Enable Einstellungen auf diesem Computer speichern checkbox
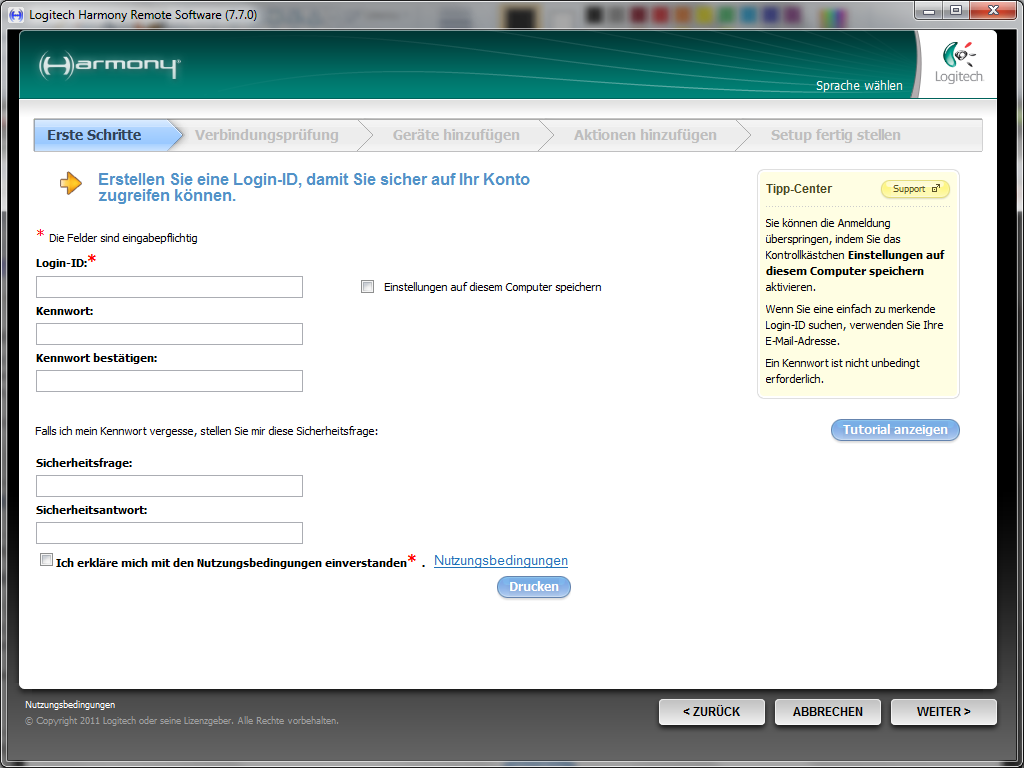The width and height of the screenshot is (1024, 768). (367, 287)
